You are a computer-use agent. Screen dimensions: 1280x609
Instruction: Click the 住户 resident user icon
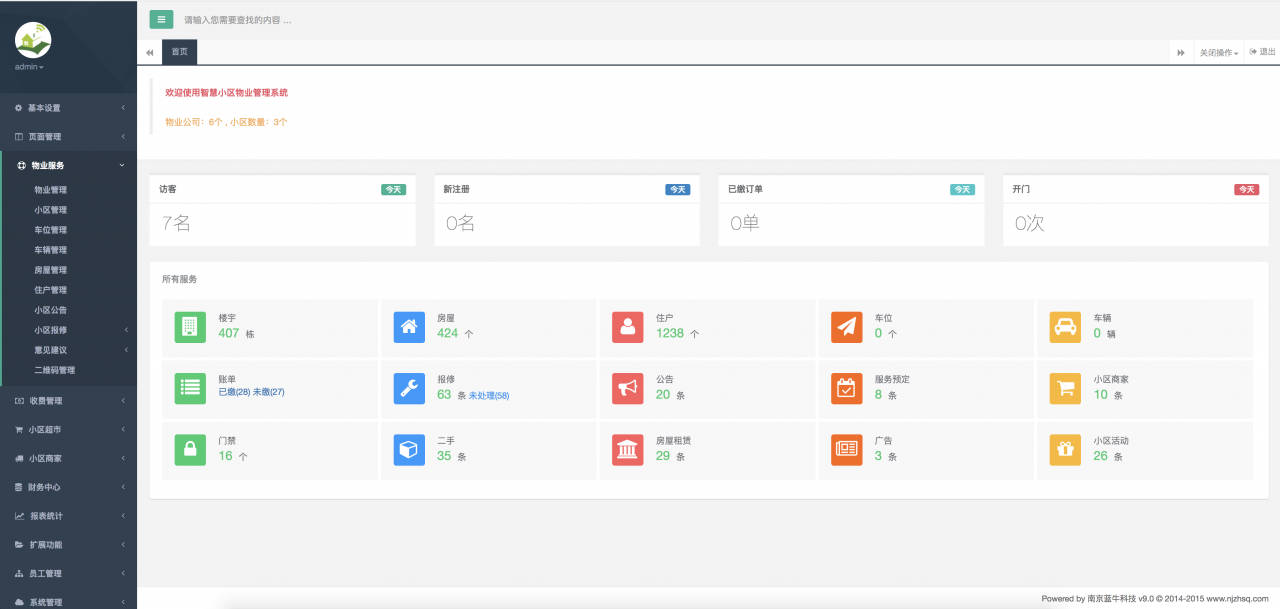click(628, 328)
